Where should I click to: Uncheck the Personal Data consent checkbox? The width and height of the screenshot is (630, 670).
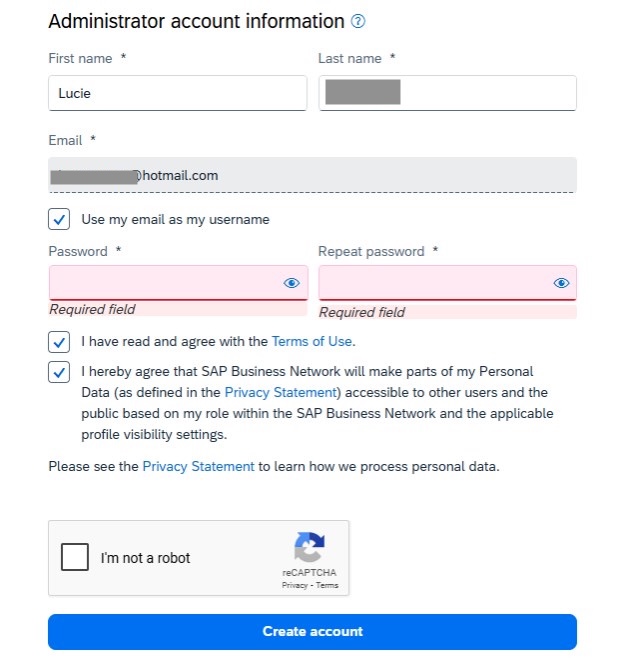[59, 371]
